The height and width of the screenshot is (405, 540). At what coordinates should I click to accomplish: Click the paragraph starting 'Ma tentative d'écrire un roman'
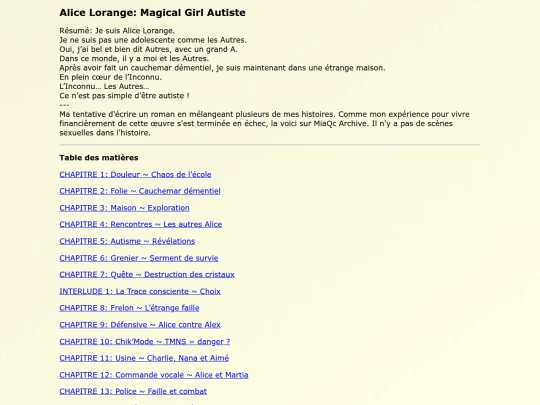(x=264, y=123)
